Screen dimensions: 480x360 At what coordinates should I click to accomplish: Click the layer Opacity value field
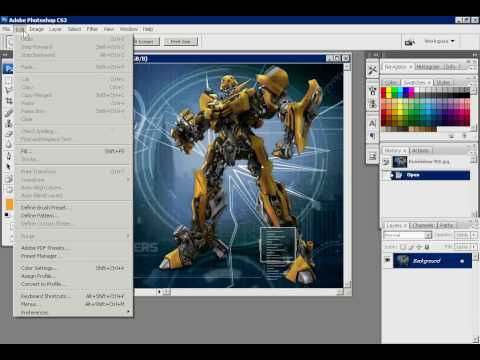pos(462,235)
